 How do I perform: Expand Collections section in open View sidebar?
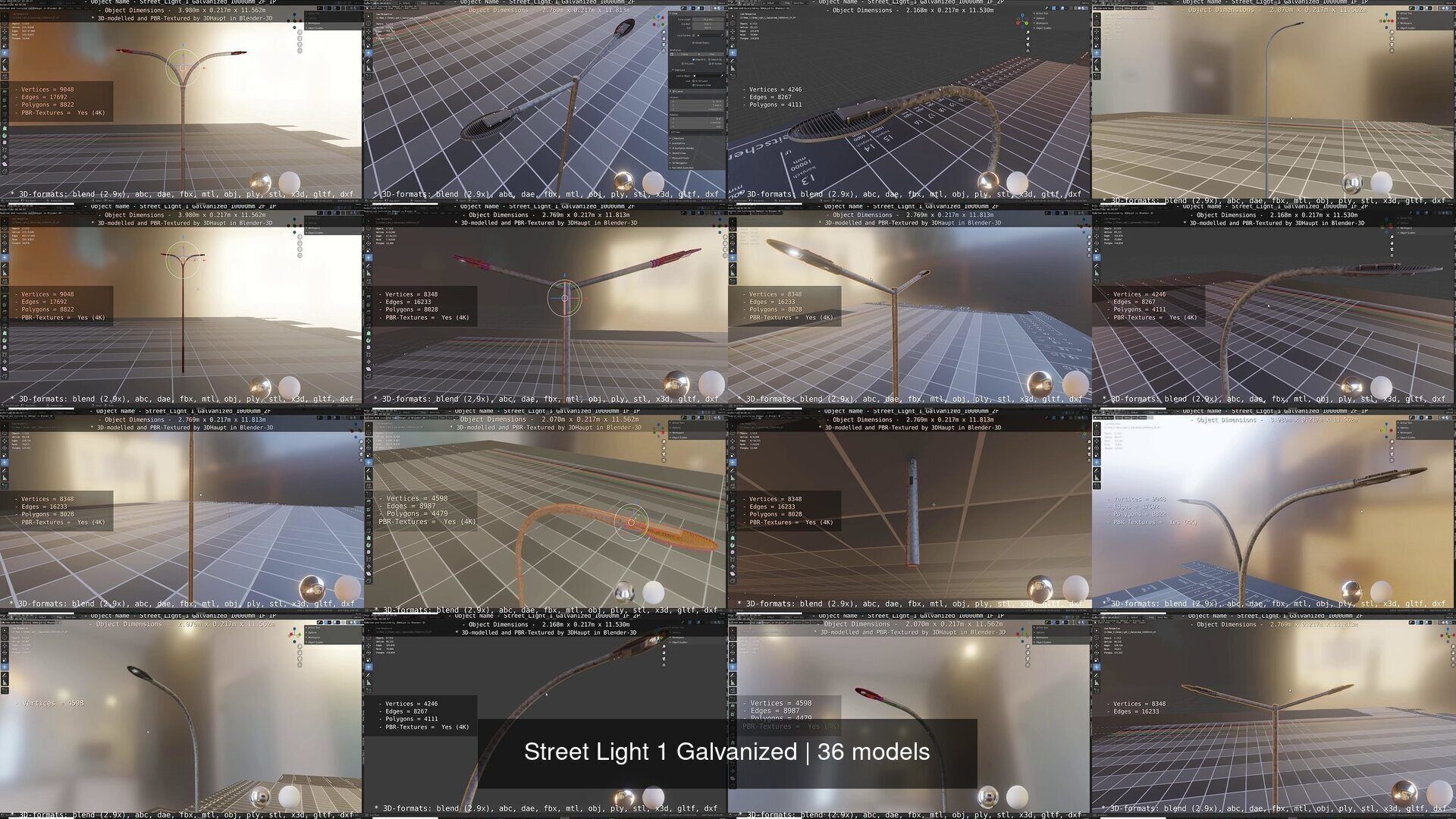678,138
